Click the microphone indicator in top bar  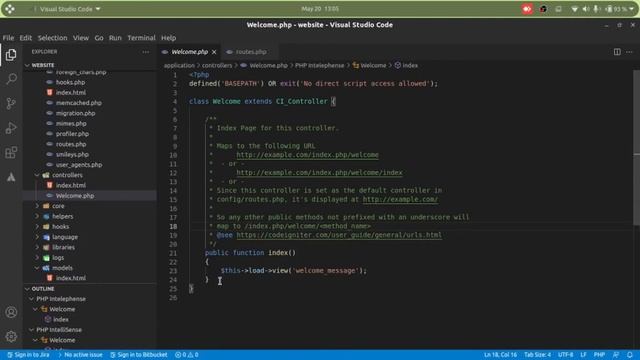pyautogui.click(x=596, y=9)
